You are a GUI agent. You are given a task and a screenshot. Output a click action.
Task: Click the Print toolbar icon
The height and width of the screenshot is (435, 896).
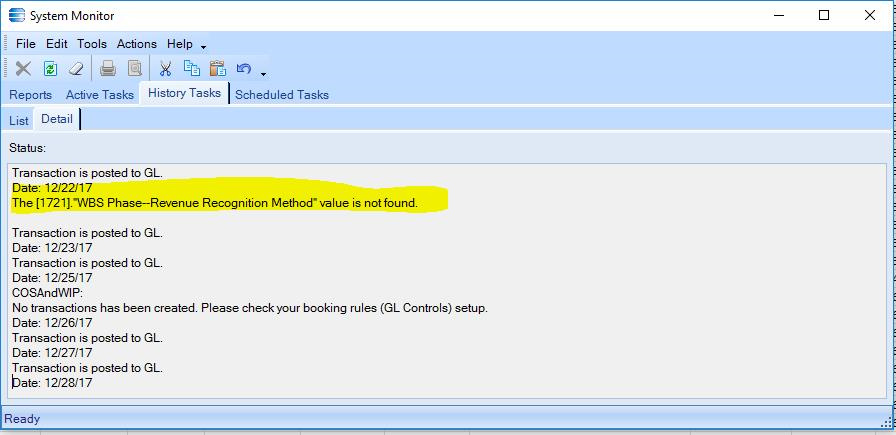tap(108, 69)
